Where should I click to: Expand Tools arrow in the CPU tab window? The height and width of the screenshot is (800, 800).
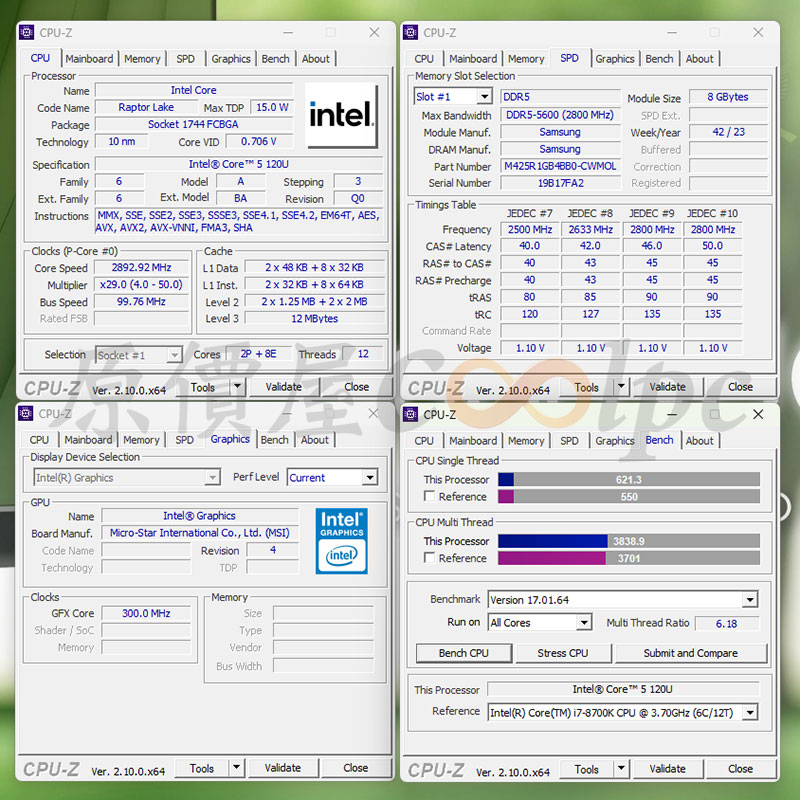click(x=237, y=387)
